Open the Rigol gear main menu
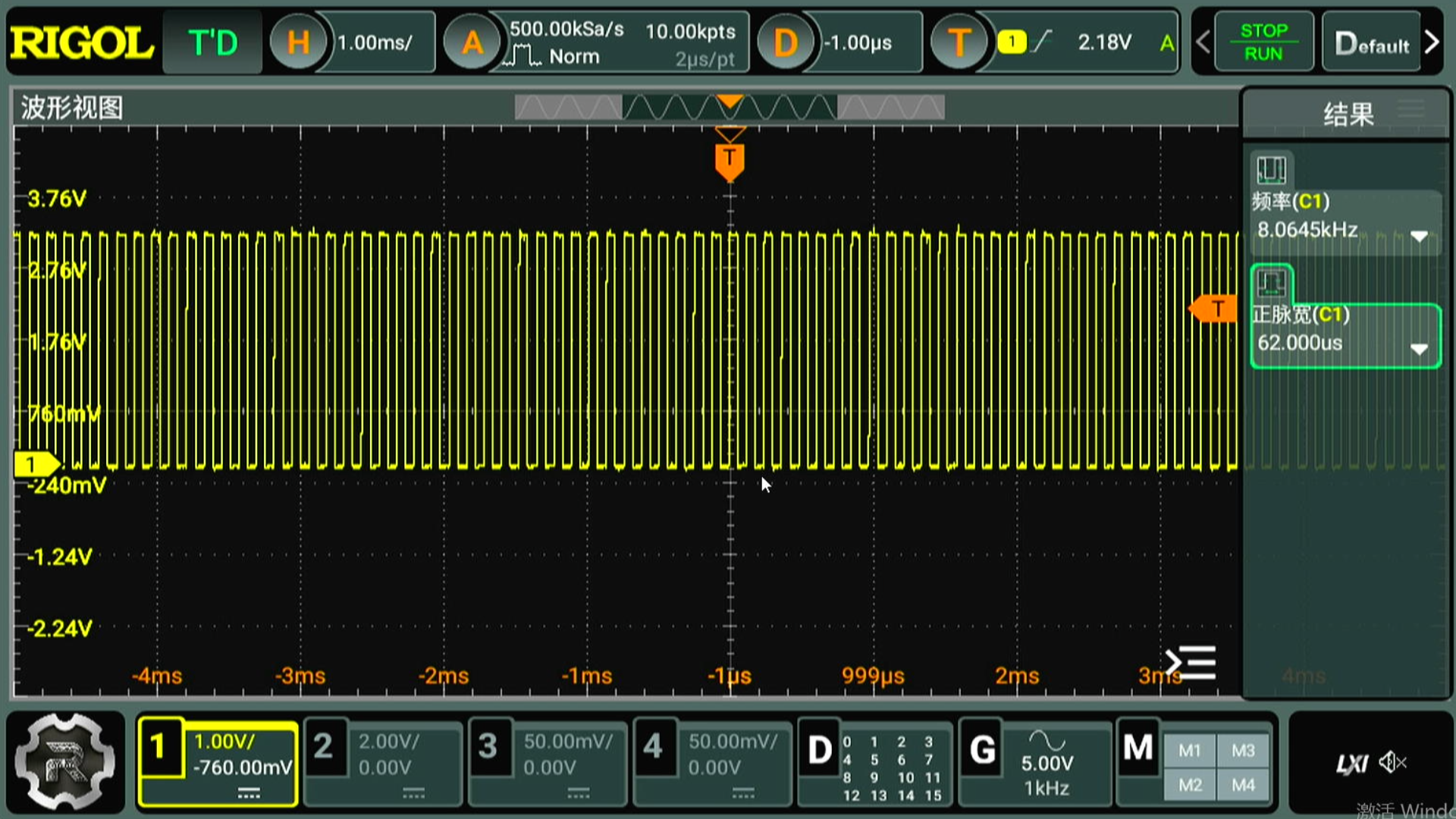 click(65, 761)
